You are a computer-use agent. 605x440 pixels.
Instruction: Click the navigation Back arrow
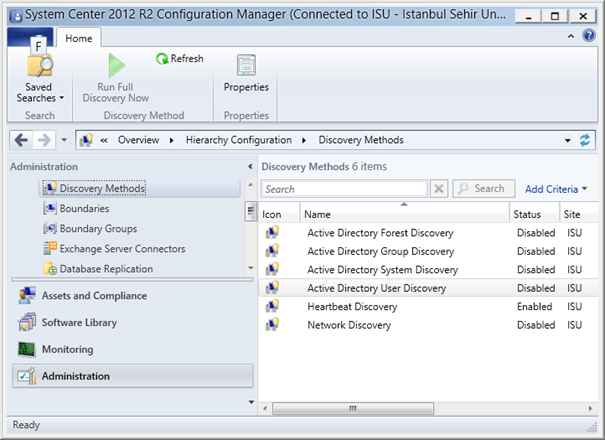(x=21, y=140)
